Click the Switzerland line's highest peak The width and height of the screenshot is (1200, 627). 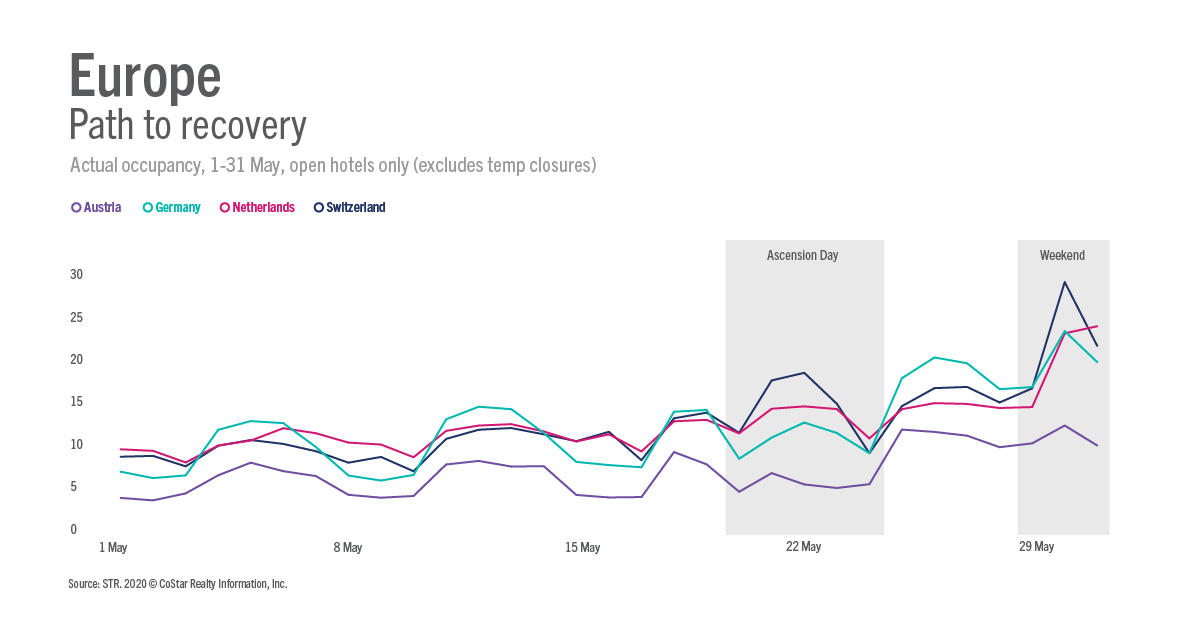(x=1065, y=282)
